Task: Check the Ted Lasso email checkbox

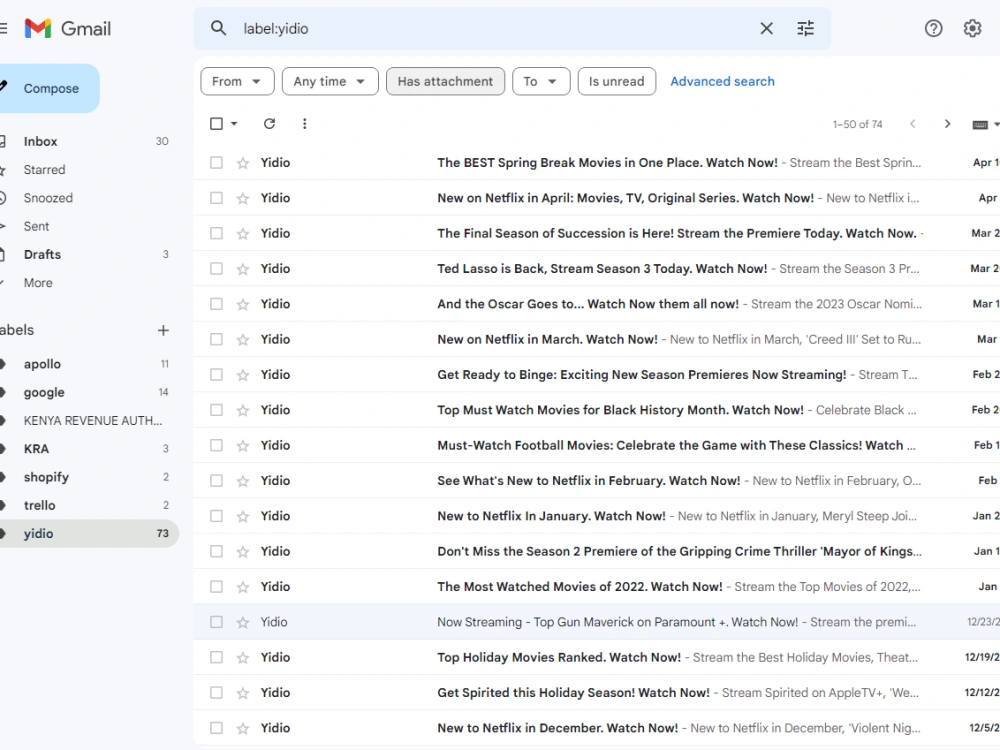Action: point(217,268)
